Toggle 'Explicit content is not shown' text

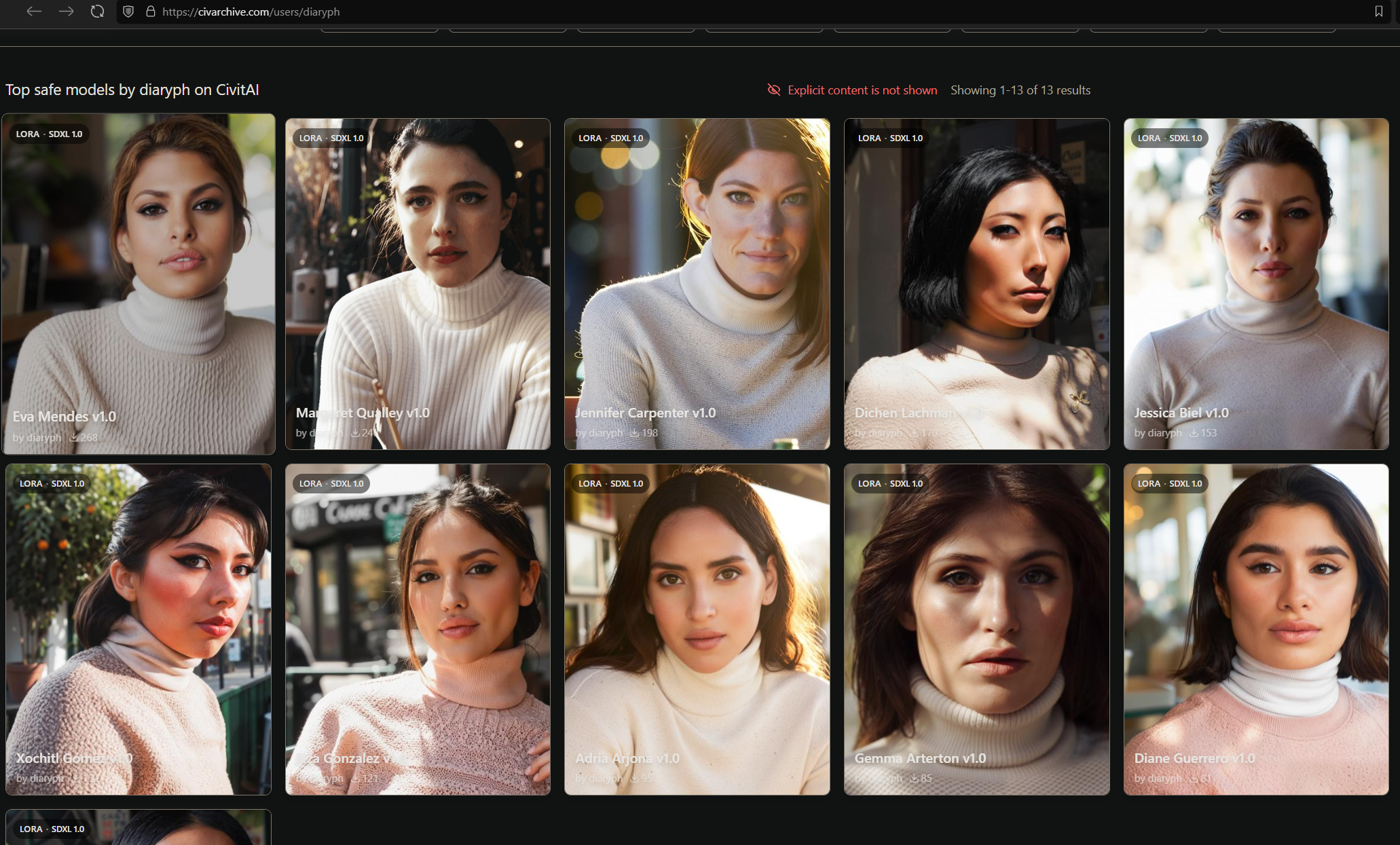tap(862, 90)
